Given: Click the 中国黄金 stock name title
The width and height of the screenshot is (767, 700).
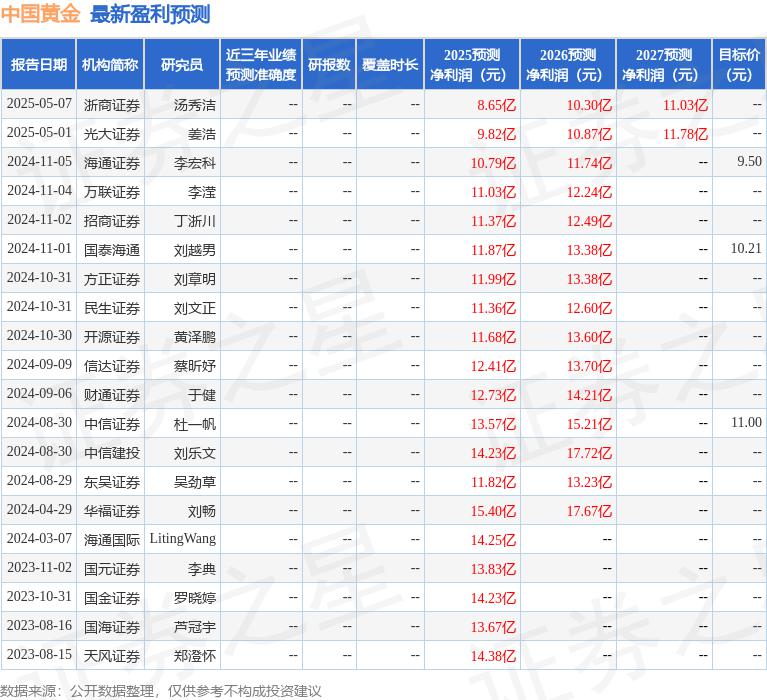Looking at the screenshot, I should click(x=41, y=14).
